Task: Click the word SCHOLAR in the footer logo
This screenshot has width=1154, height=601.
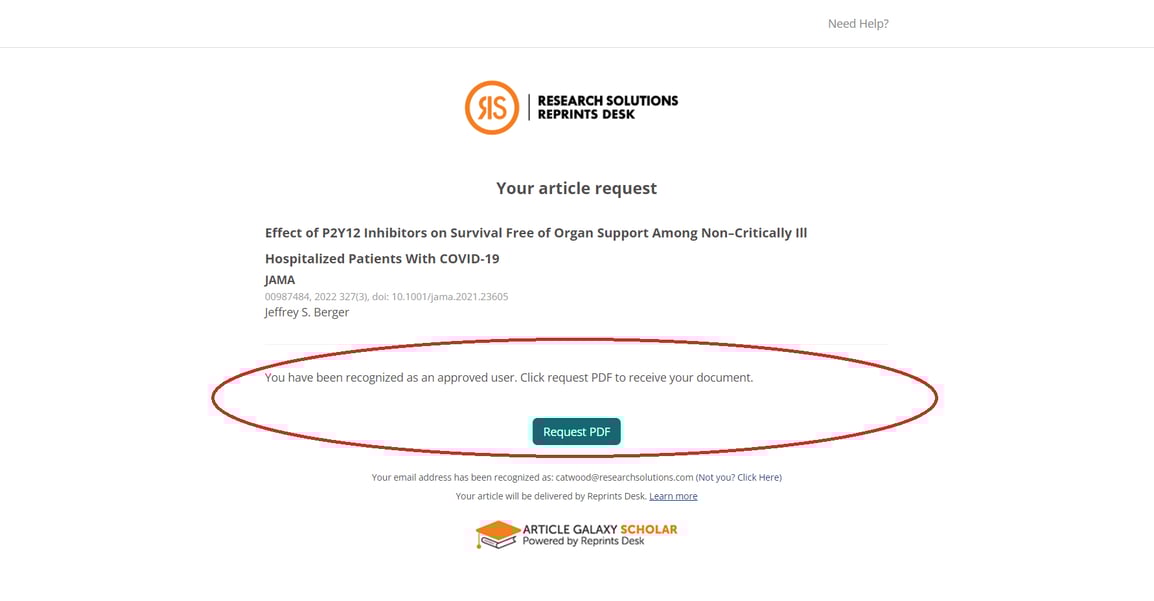Action: pyautogui.click(x=648, y=529)
